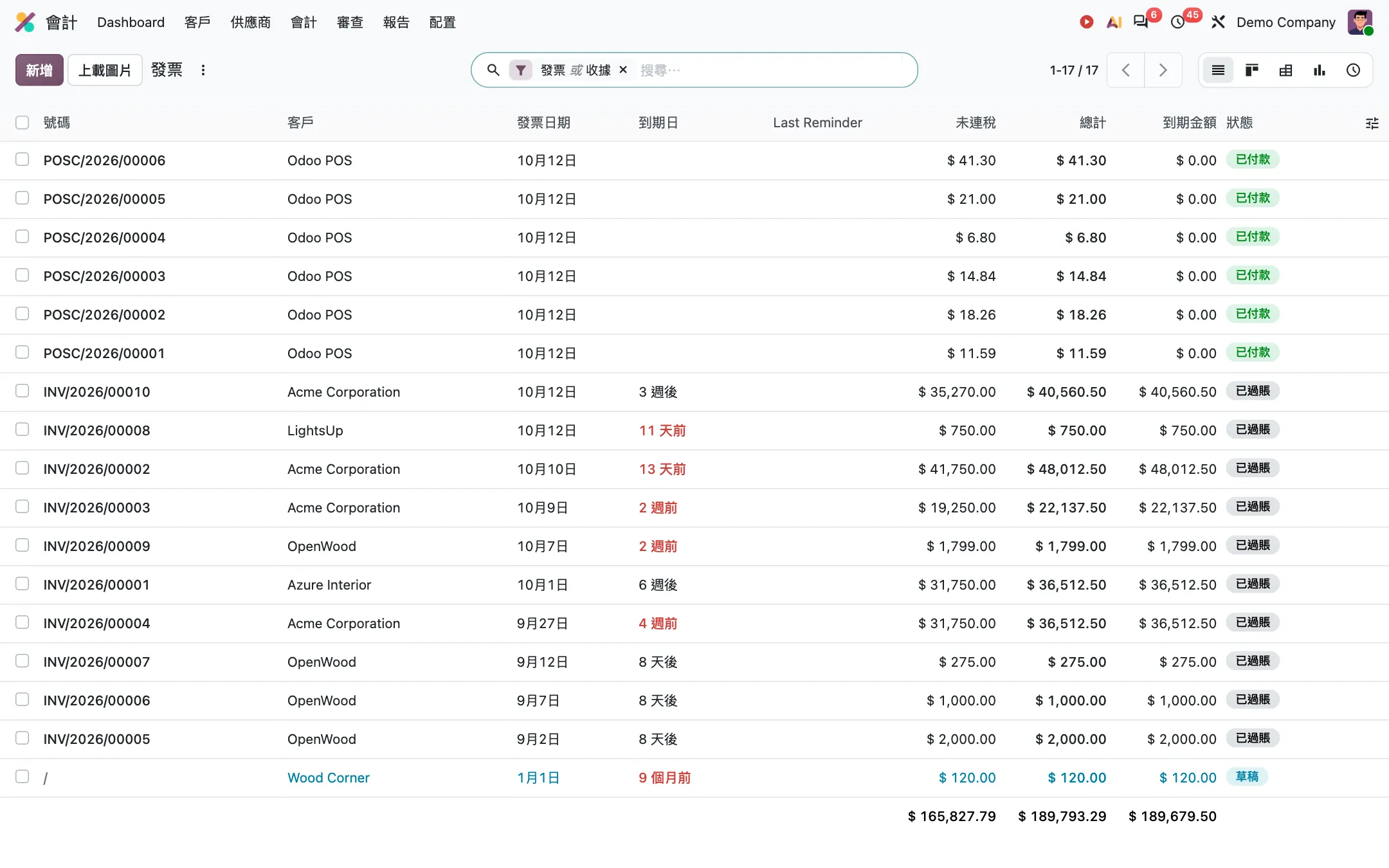Click the Demo Company switcher
This screenshot has height=868, width=1389.
pos(1286,23)
